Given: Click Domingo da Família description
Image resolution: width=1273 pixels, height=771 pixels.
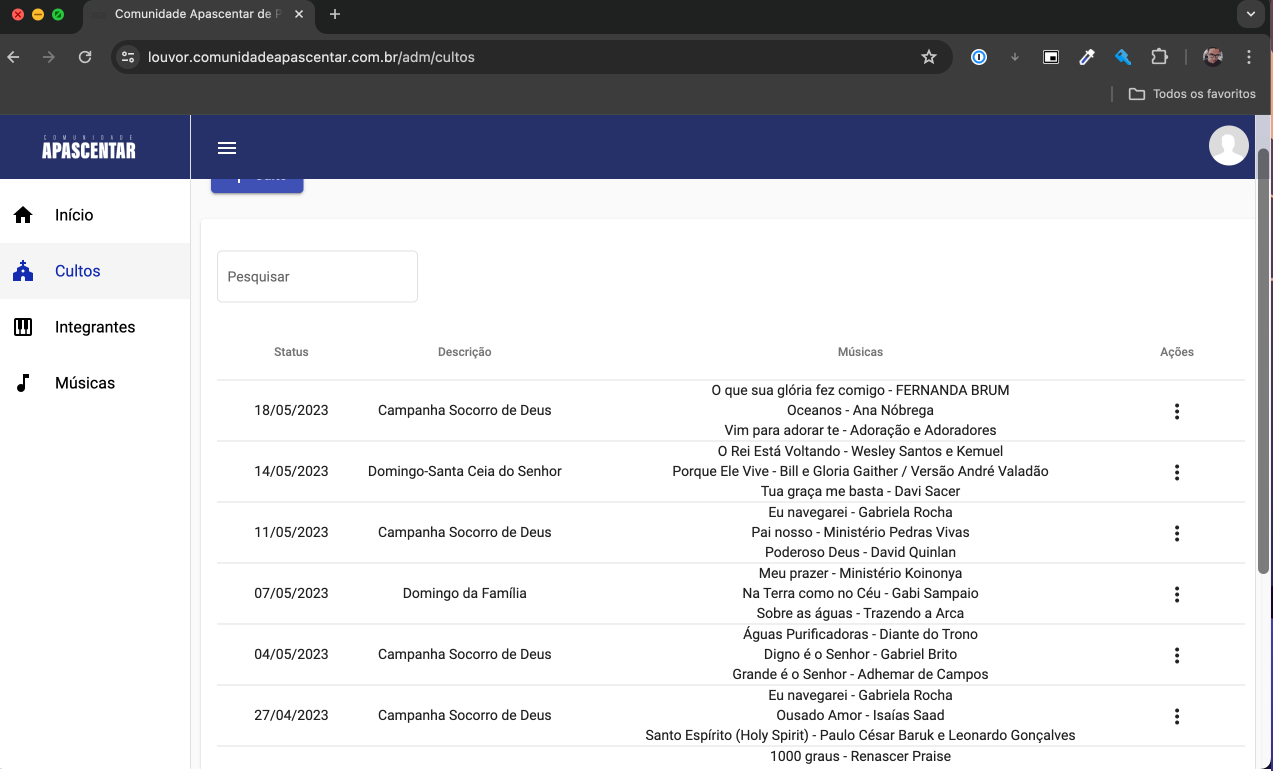Looking at the screenshot, I should [x=465, y=593].
